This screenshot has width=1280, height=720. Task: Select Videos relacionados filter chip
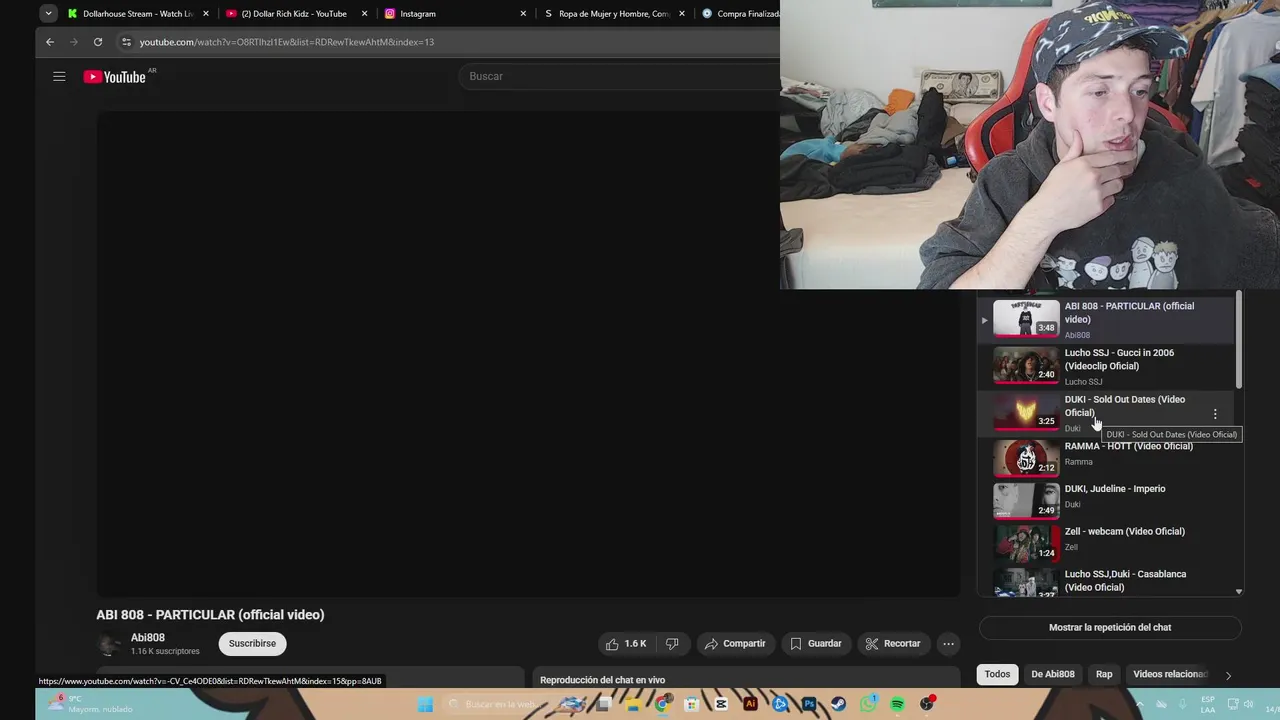(1170, 674)
